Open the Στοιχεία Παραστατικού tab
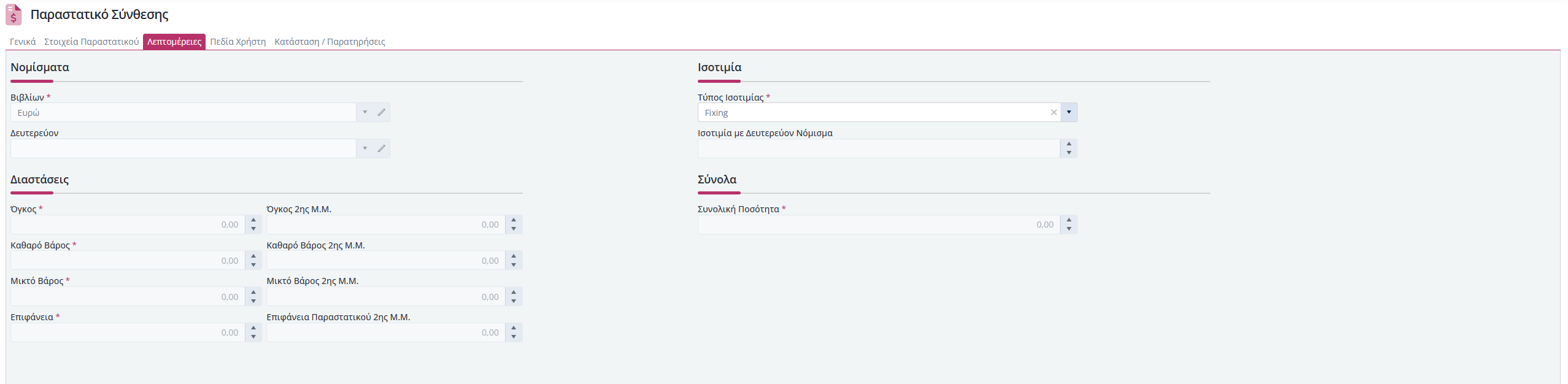This screenshot has width=1568, height=384. 91,42
